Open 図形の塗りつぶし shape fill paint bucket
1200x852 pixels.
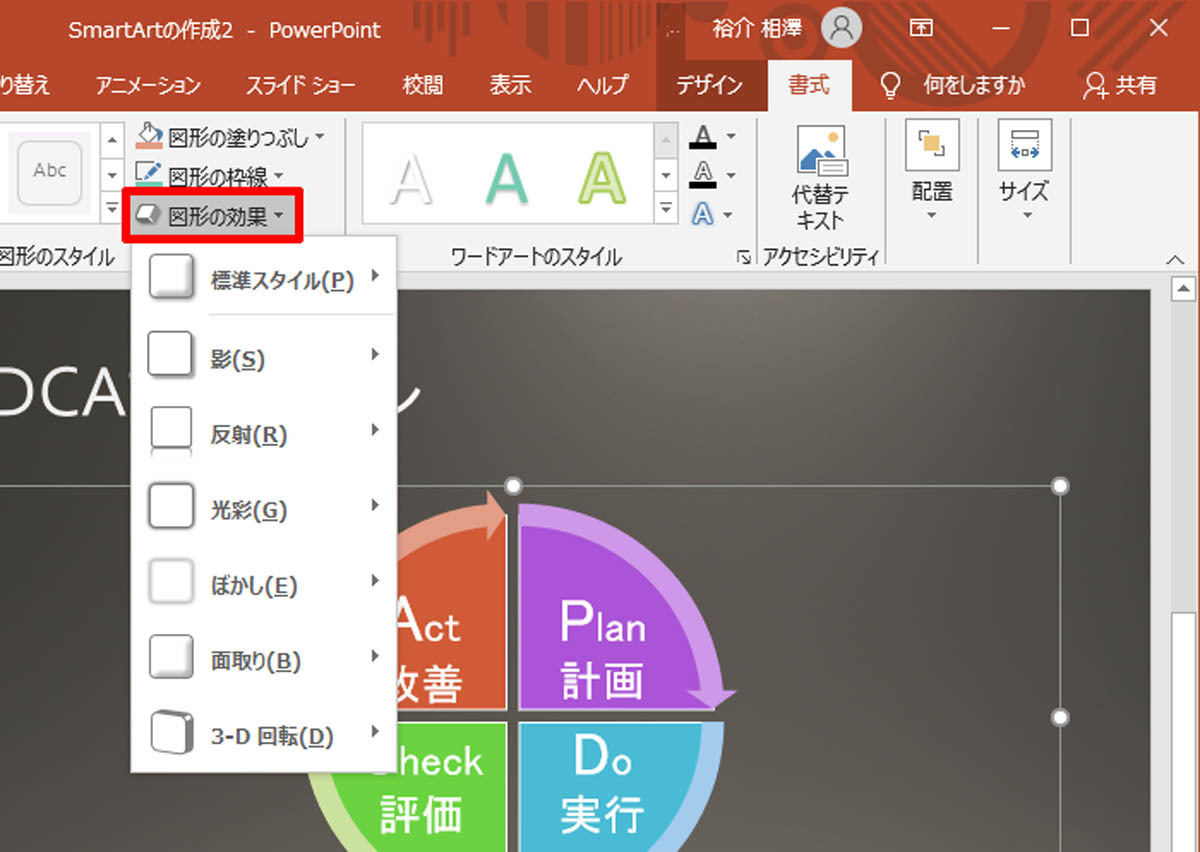[x=230, y=136]
